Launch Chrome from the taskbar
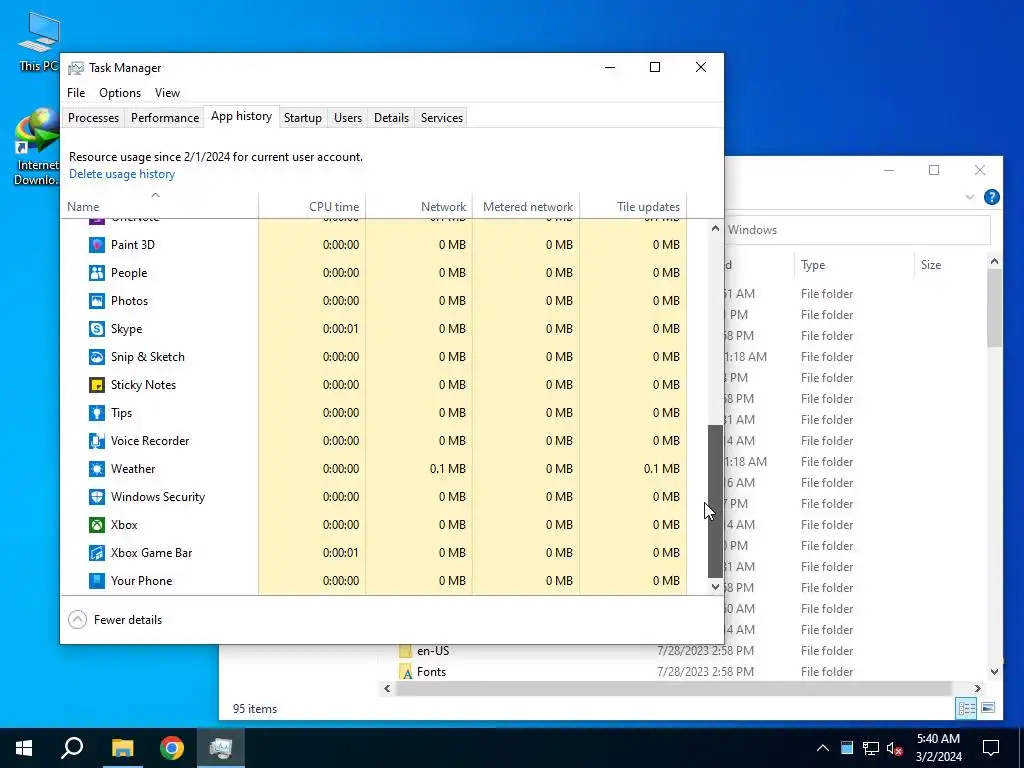Image resolution: width=1024 pixels, height=768 pixels. (x=172, y=748)
